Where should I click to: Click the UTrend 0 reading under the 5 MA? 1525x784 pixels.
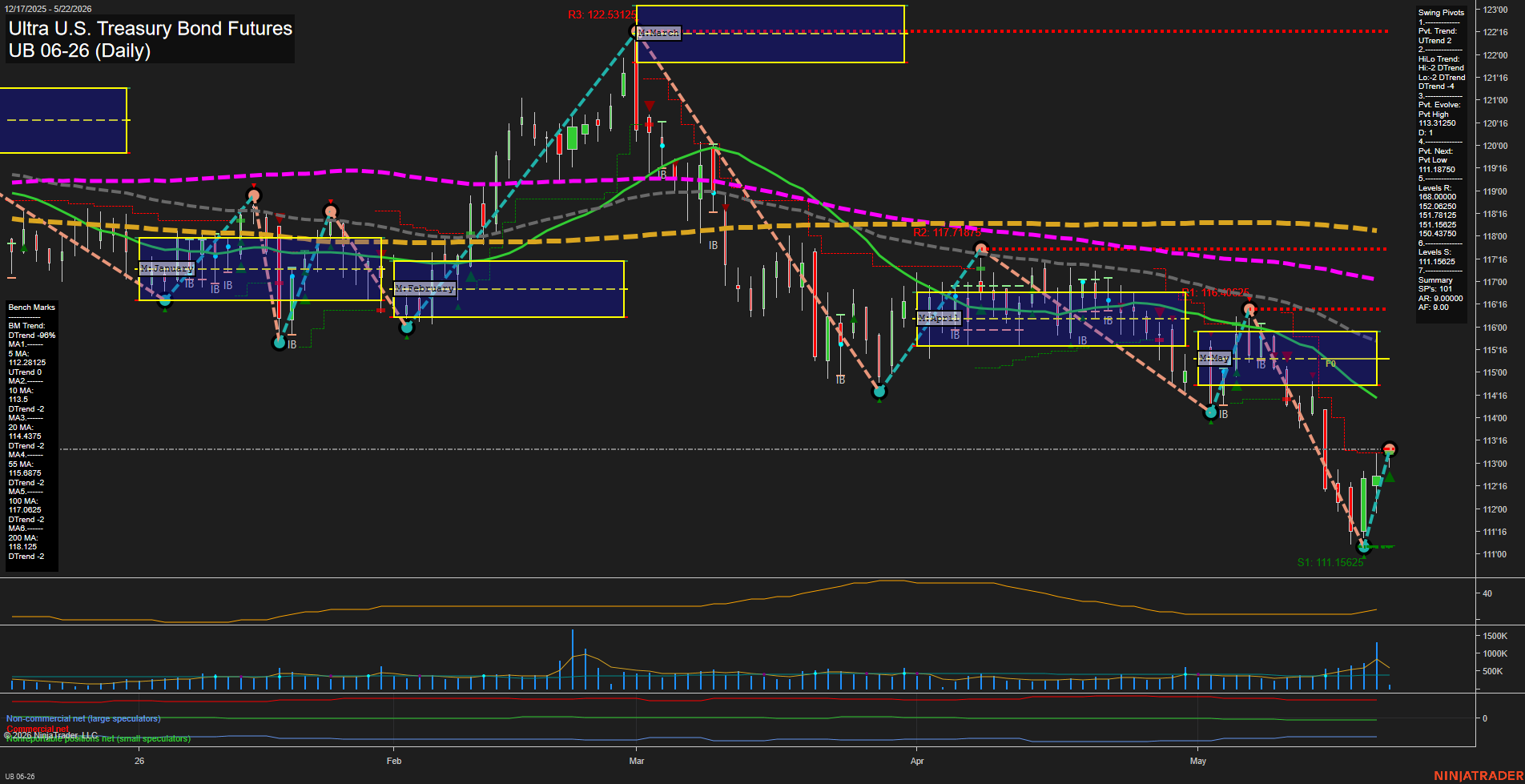tap(25, 372)
